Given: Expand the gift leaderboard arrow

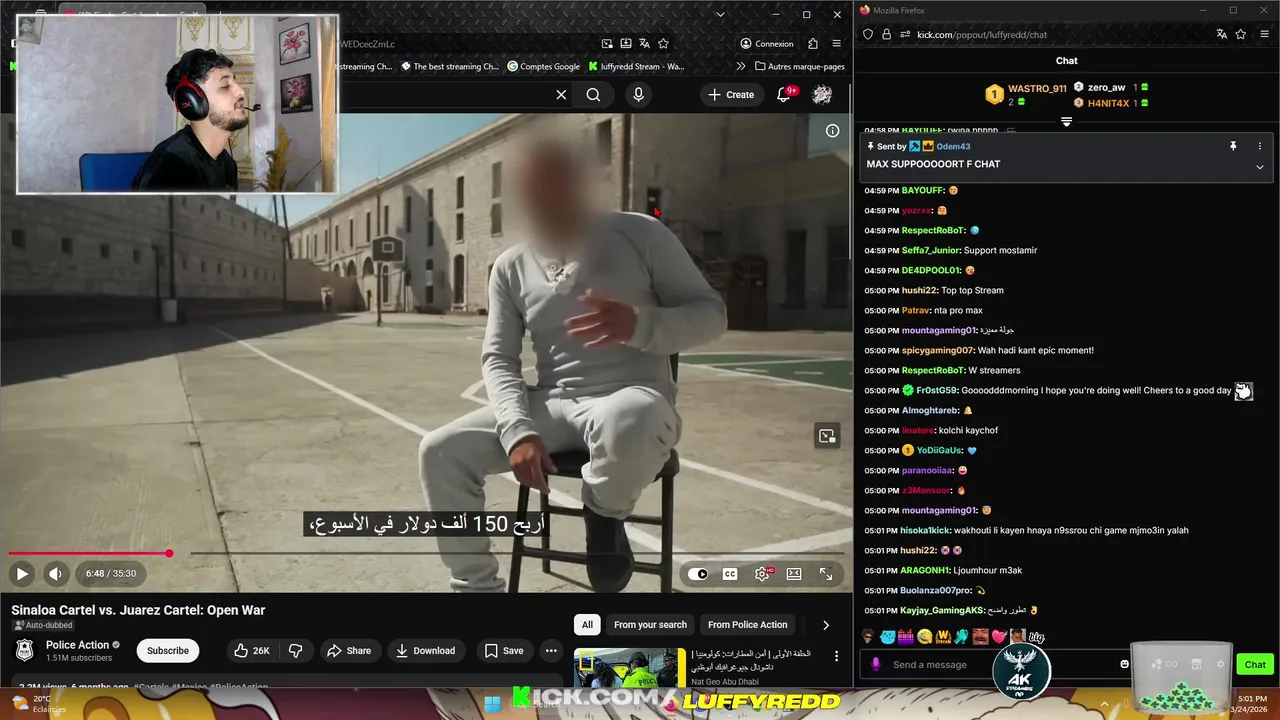Looking at the screenshot, I should click(x=1066, y=122).
